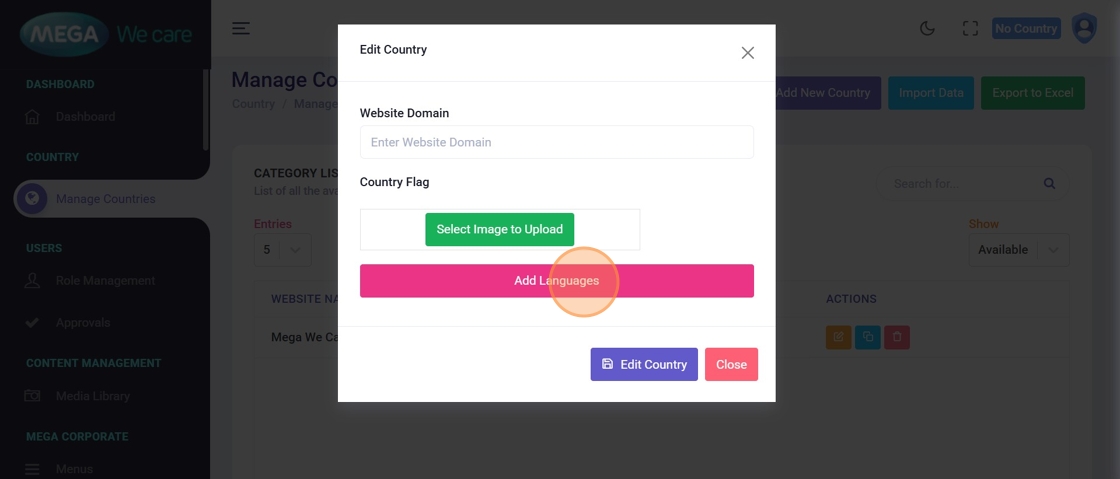The image size is (1120, 479).
Task: Click the red delete row icon
Action: tap(897, 337)
